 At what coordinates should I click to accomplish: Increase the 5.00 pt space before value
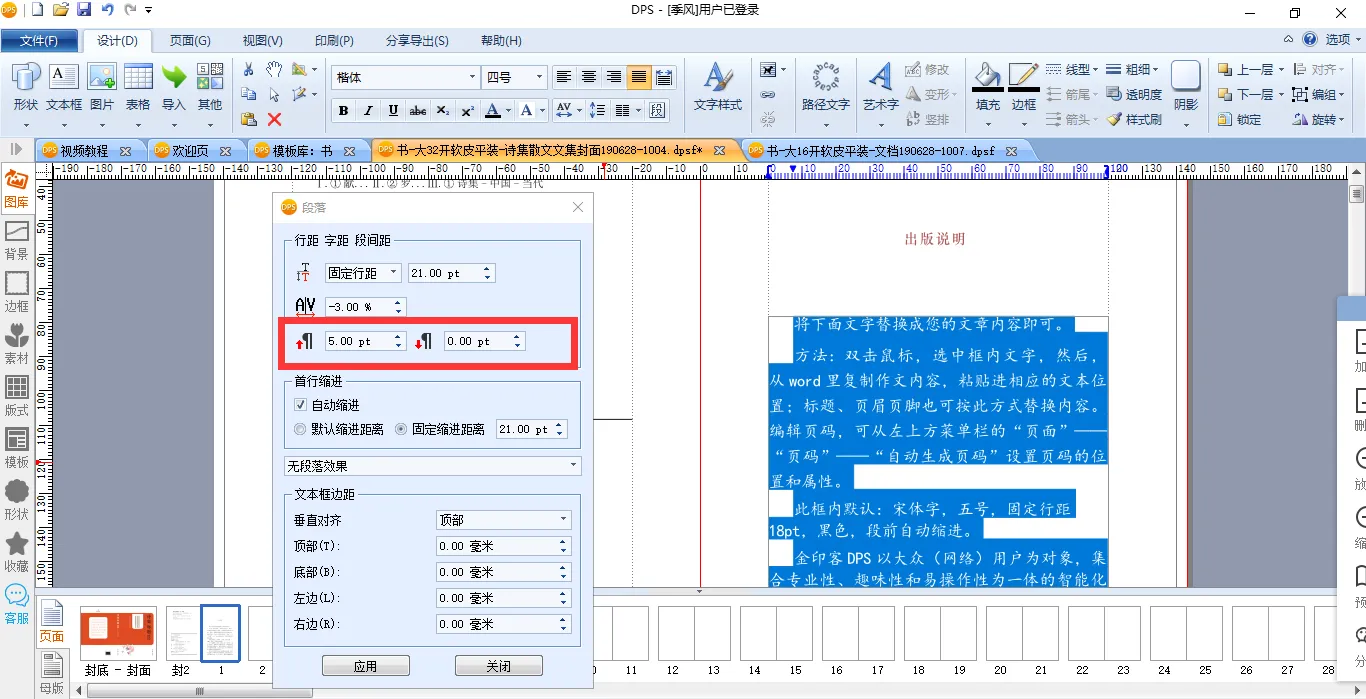(x=399, y=336)
